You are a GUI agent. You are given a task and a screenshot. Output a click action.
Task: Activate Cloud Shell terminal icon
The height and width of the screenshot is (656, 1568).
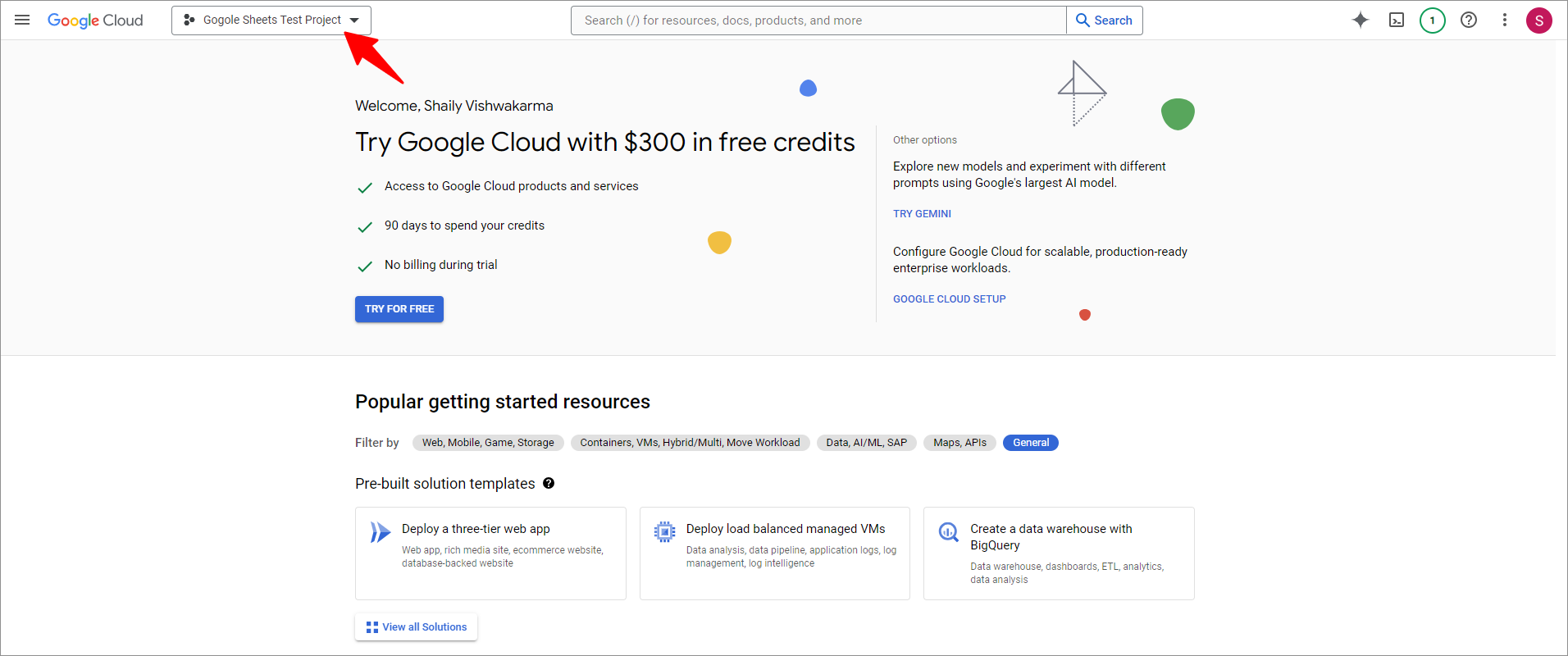click(1397, 20)
